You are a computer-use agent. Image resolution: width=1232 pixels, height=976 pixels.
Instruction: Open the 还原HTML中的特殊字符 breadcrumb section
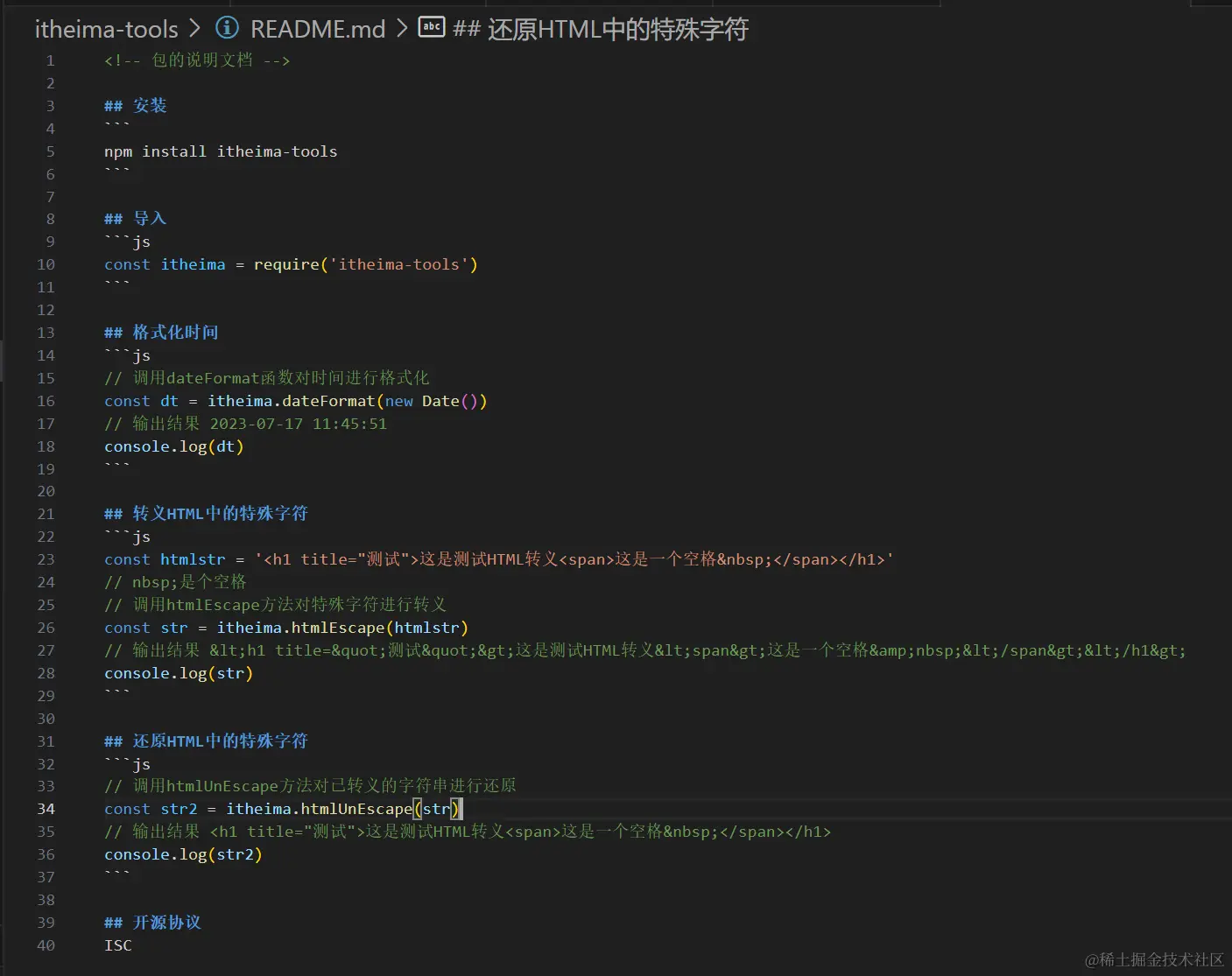coord(601,29)
